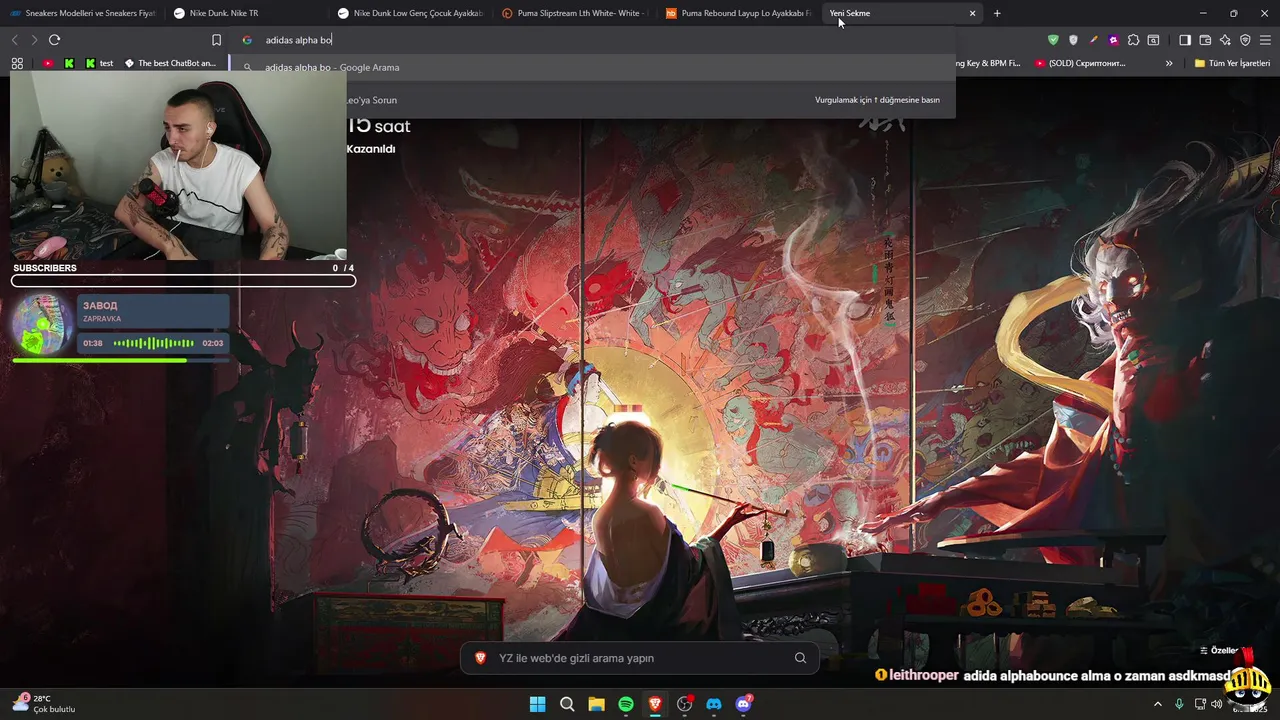This screenshot has height=720, width=1280.
Task: Open the weather widget showing 28°C
Action: [x=45, y=703]
